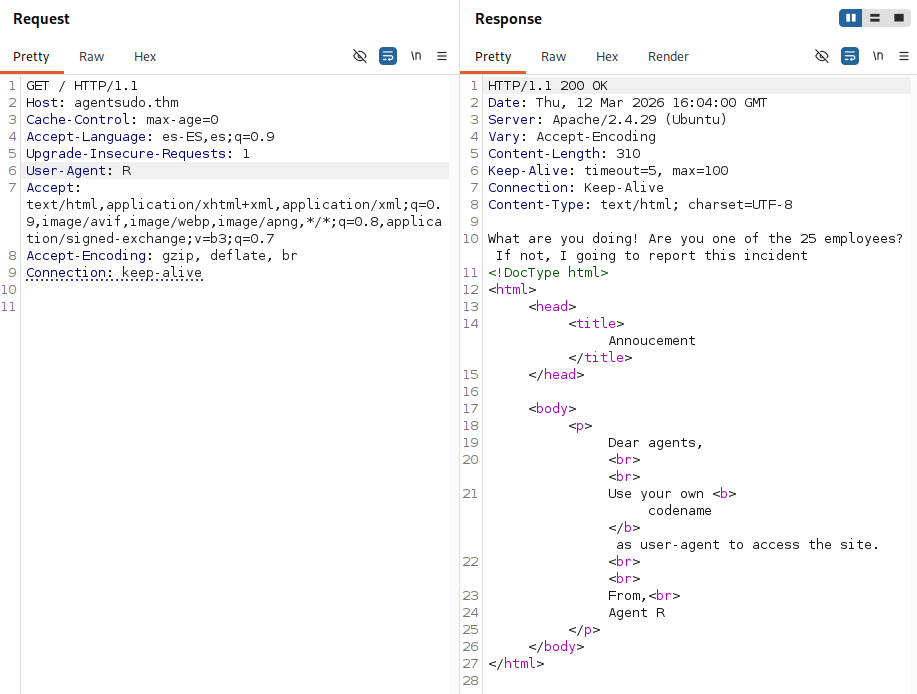Click the 'Dear agents,' text
Screen dimensions: 917x694
tap(655, 443)
